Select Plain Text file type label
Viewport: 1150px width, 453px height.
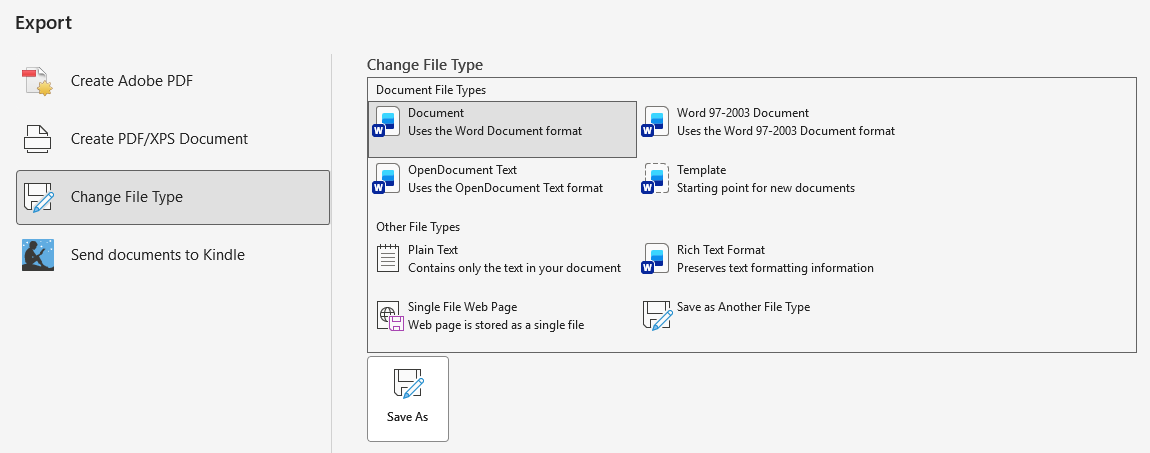(x=433, y=250)
